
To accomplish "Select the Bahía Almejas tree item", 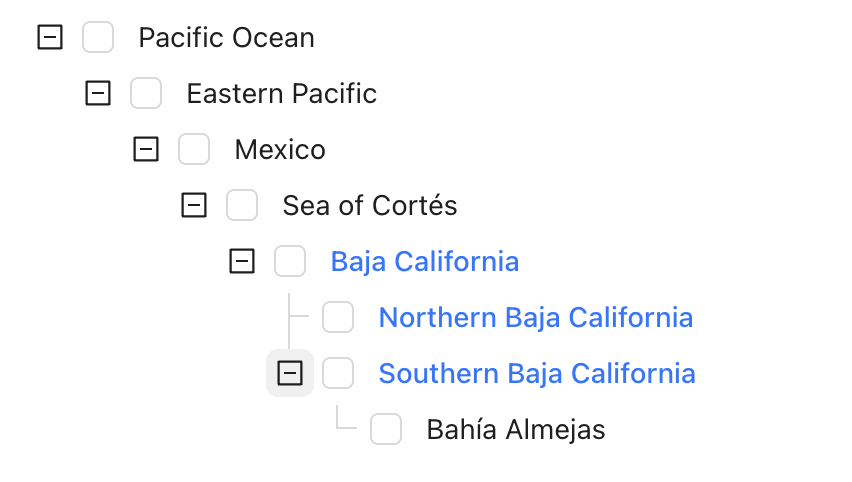I will [516, 430].
